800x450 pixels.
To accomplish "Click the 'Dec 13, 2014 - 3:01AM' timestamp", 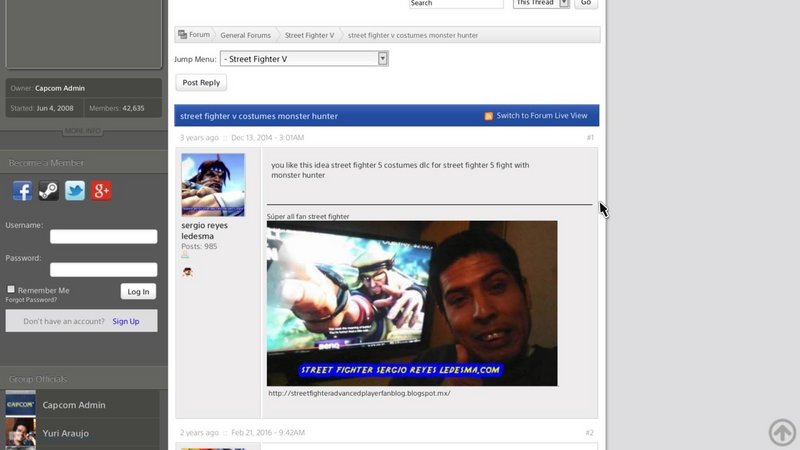I will point(267,138).
